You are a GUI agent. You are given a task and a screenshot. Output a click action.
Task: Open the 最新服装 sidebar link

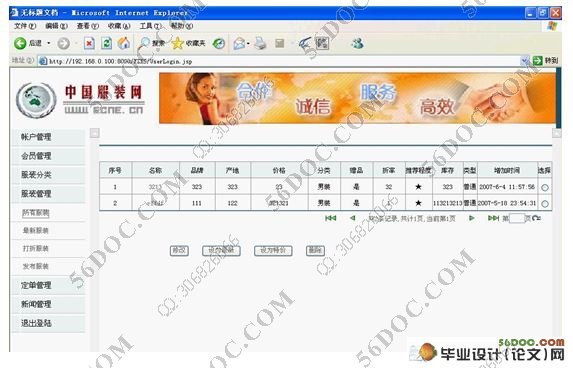[x=35, y=231]
